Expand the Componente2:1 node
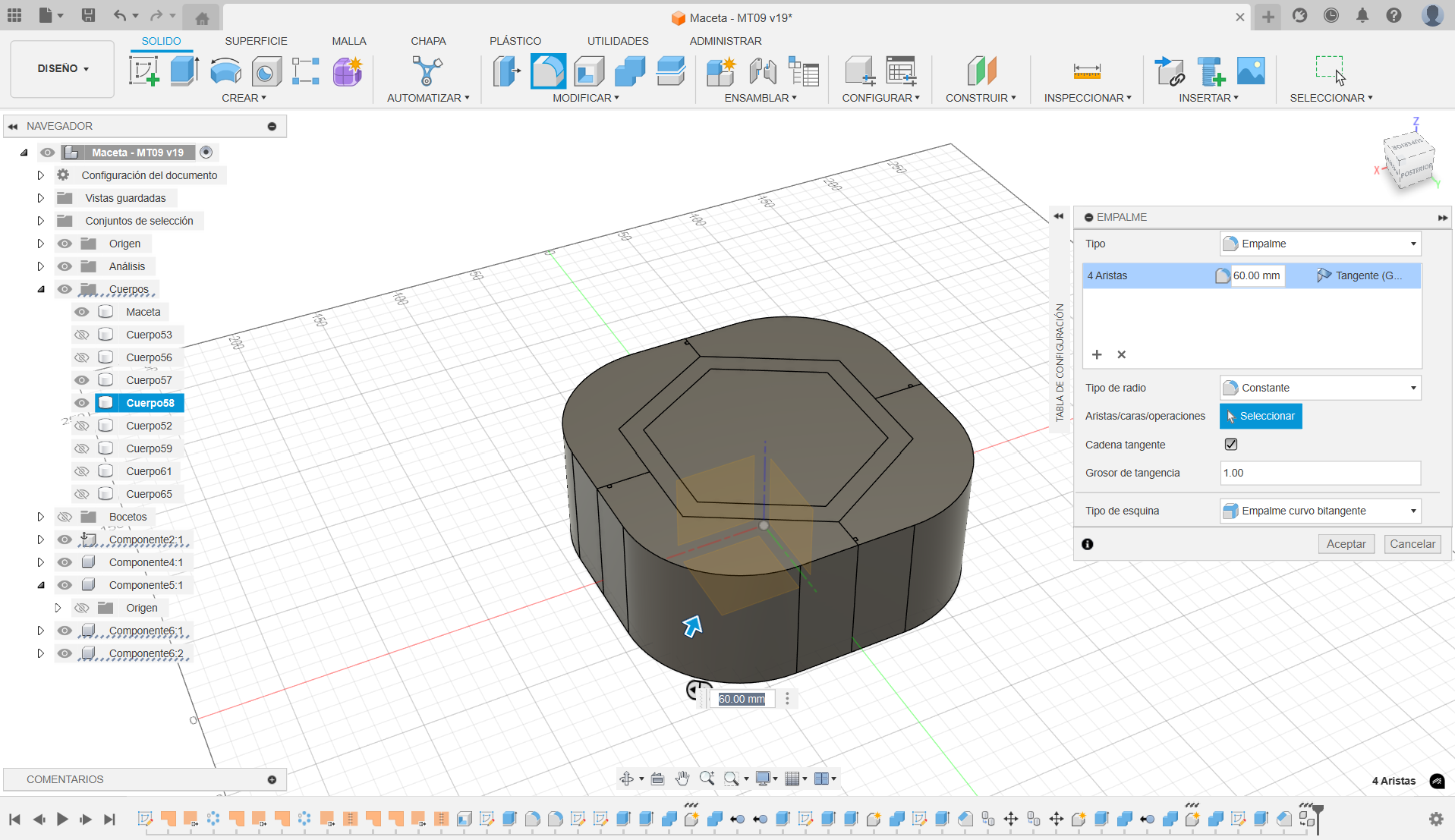The image size is (1455, 840). tap(41, 540)
